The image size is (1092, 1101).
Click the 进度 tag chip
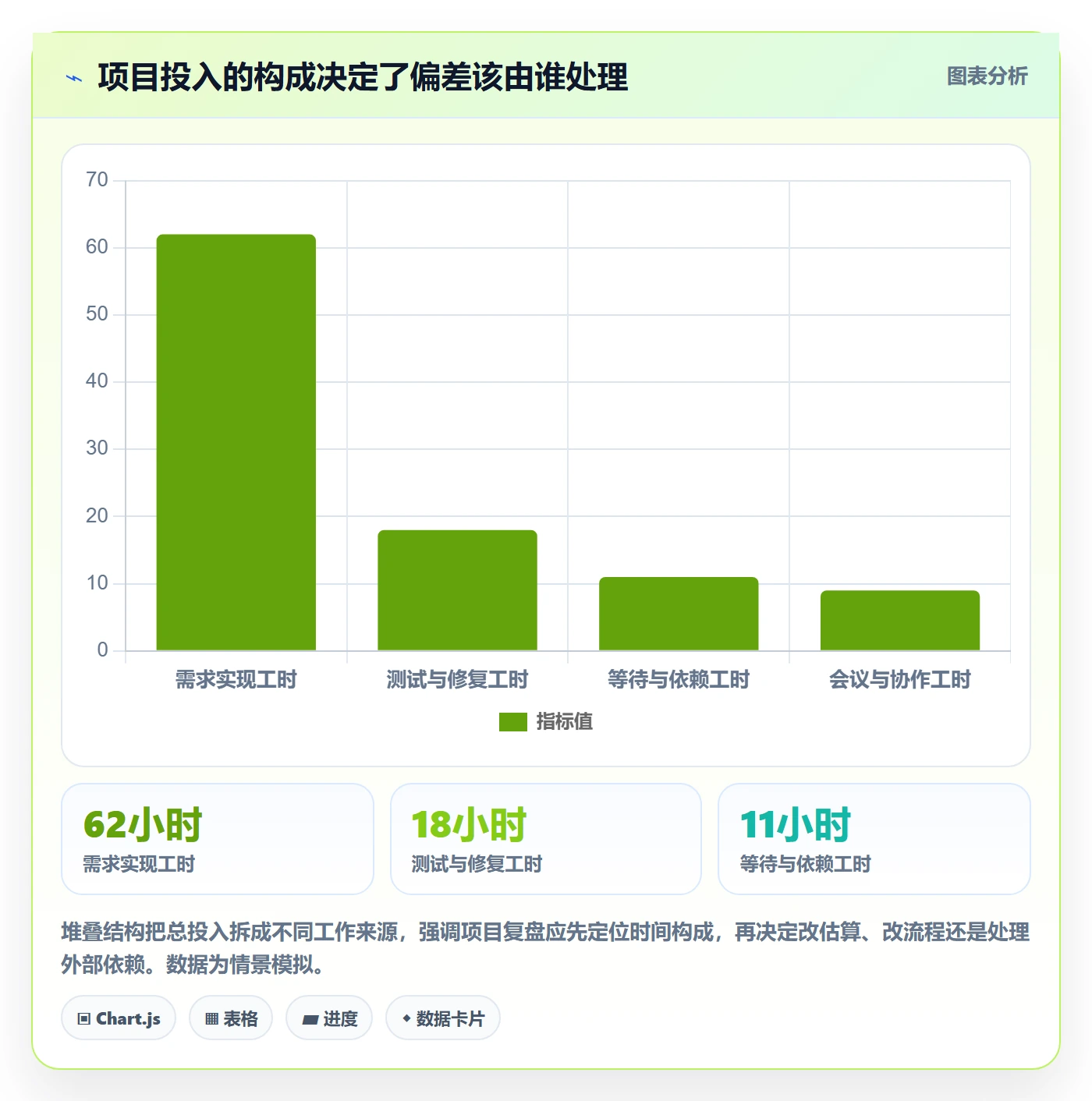329,1018
